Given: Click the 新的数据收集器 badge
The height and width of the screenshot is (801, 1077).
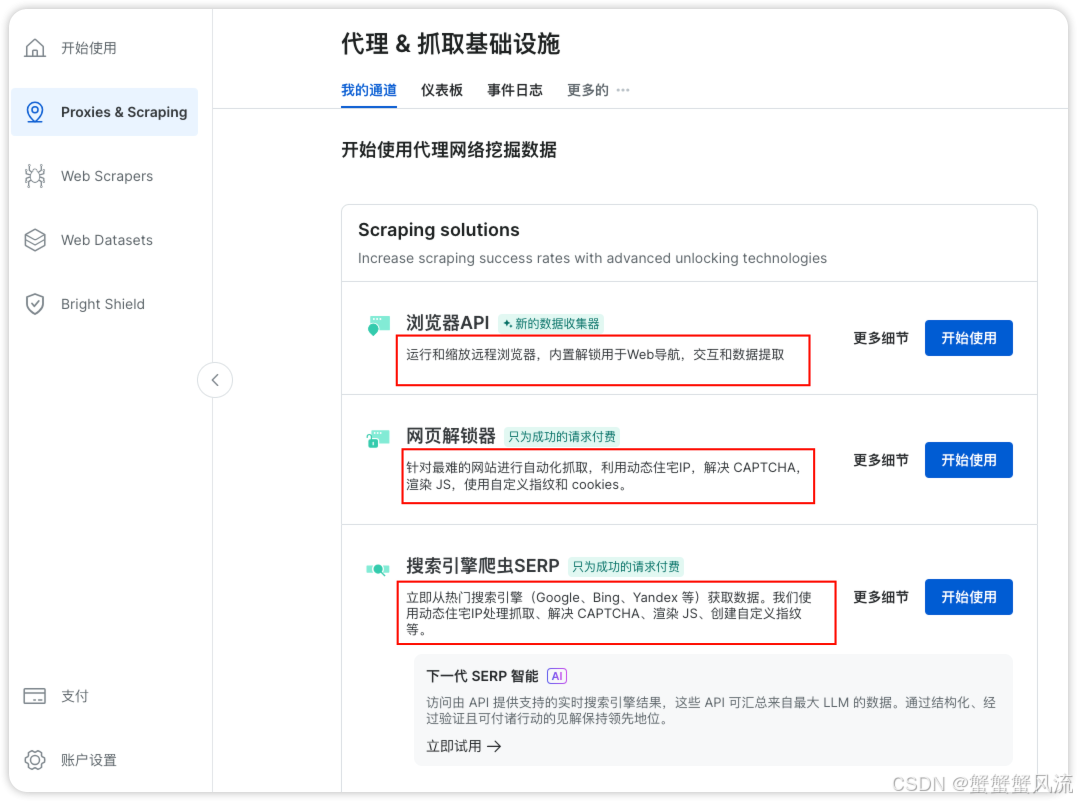Looking at the screenshot, I should pos(551,324).
